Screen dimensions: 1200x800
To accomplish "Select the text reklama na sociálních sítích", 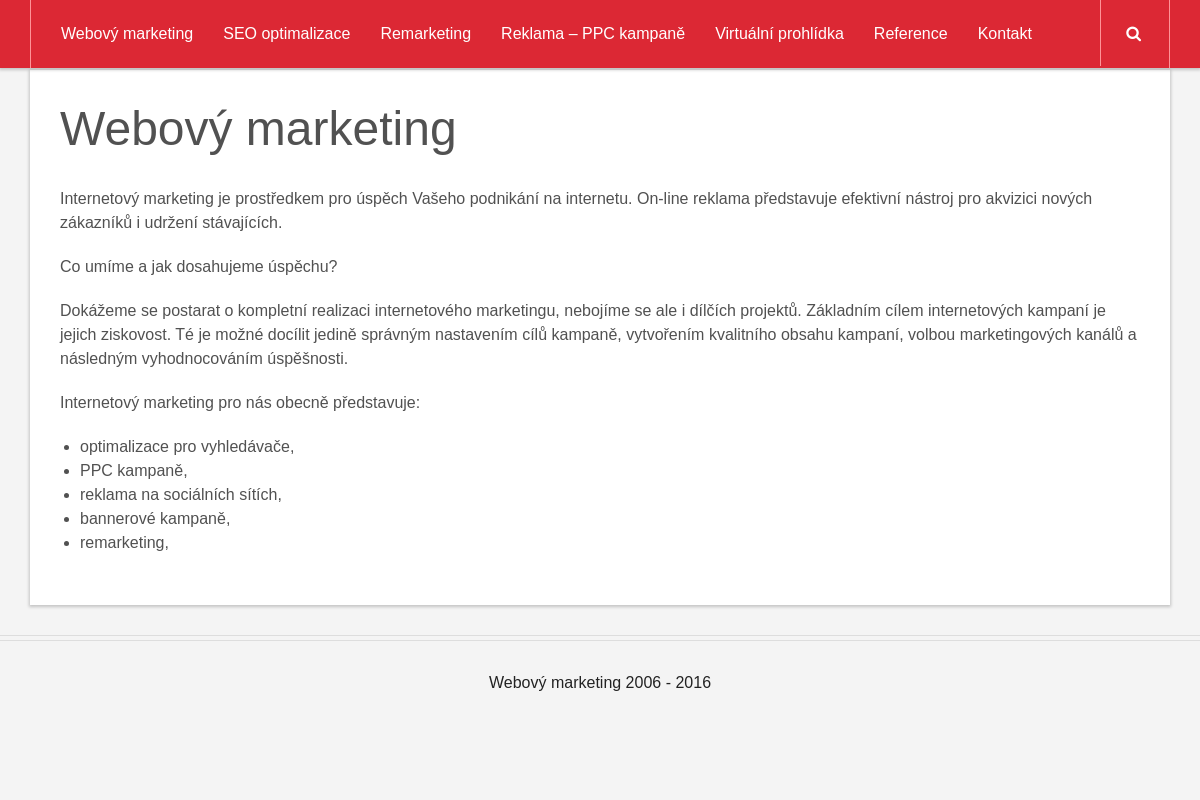I will (180, 494).
